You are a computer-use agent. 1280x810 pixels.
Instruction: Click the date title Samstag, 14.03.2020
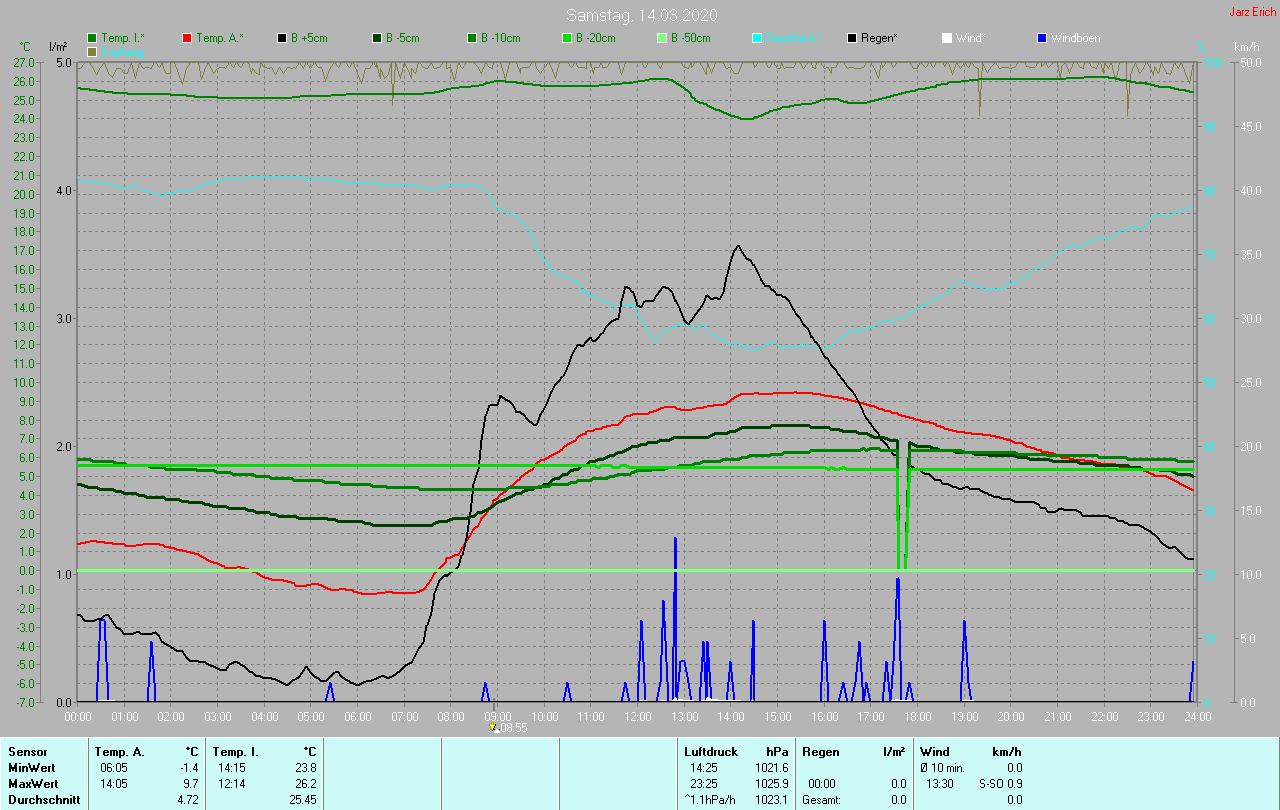(x=640, y=15)
